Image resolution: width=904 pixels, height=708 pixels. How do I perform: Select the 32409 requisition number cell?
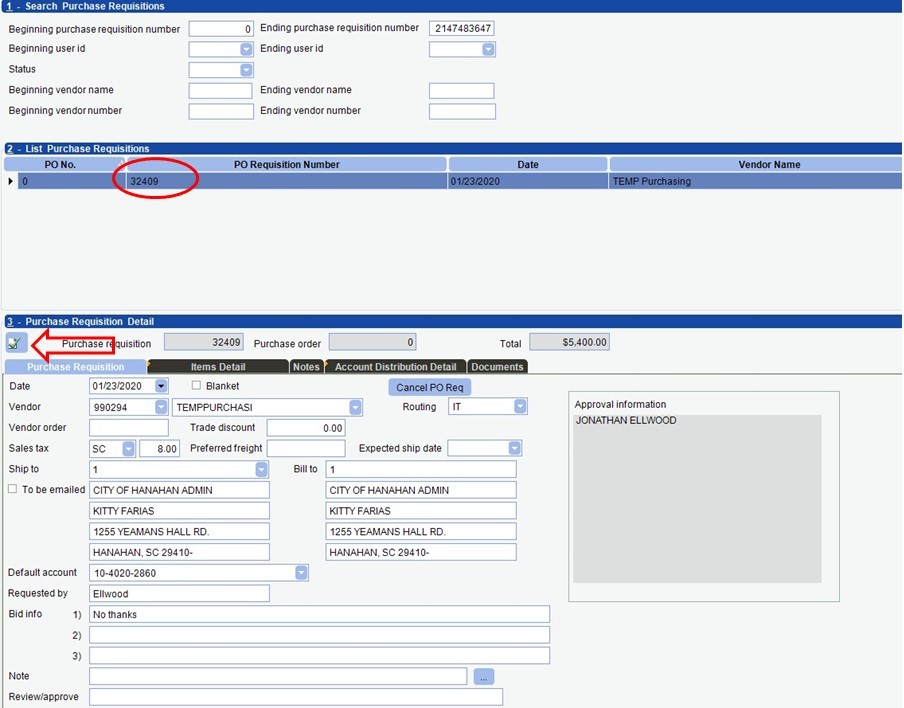click(x=287, y=181)
